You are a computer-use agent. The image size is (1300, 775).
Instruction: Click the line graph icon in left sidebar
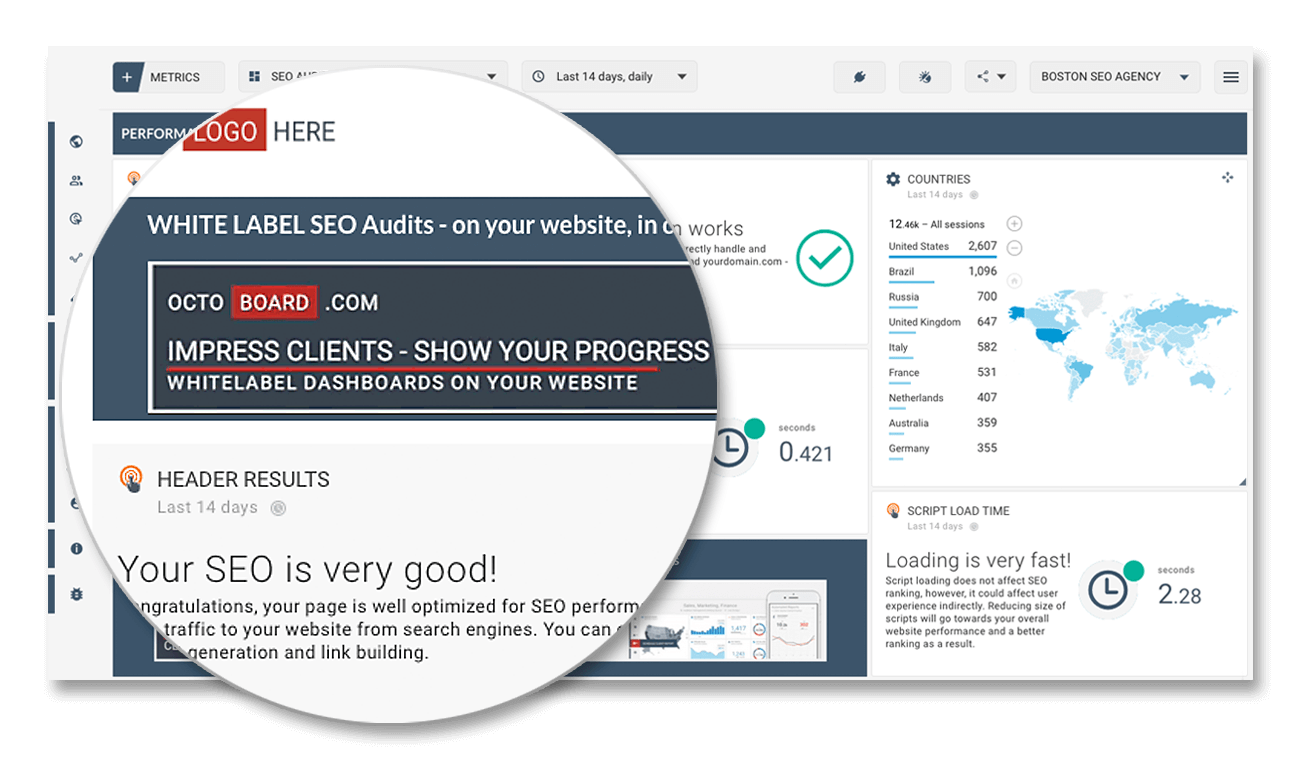point(76,258)
